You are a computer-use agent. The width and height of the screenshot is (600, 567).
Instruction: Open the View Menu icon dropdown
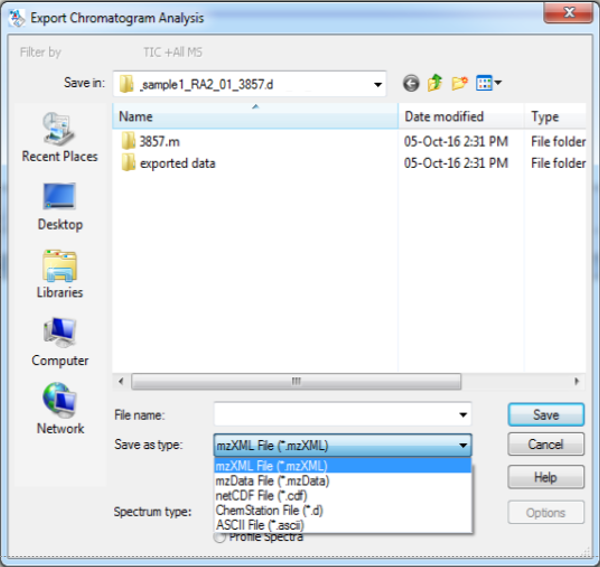(x=489, y=83)
